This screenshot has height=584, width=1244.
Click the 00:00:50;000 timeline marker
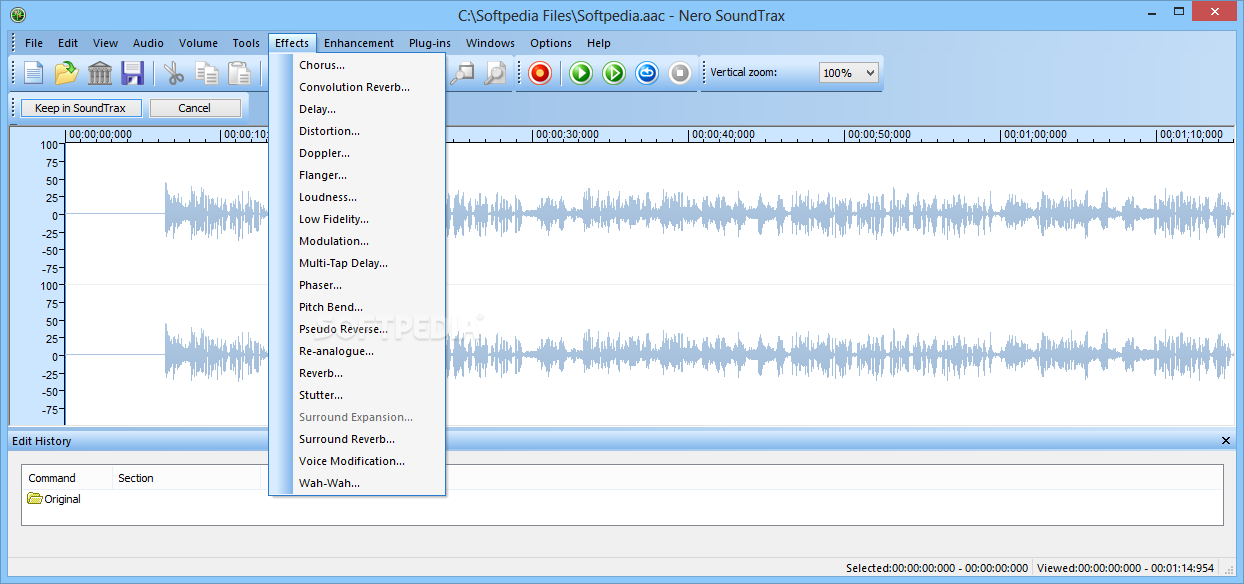point(879,134)
